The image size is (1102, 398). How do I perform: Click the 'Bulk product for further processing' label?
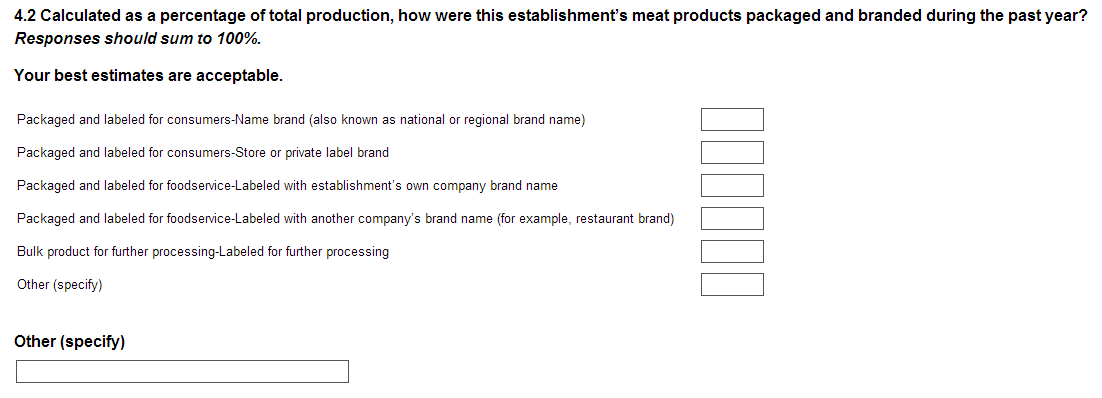point(202,252)
